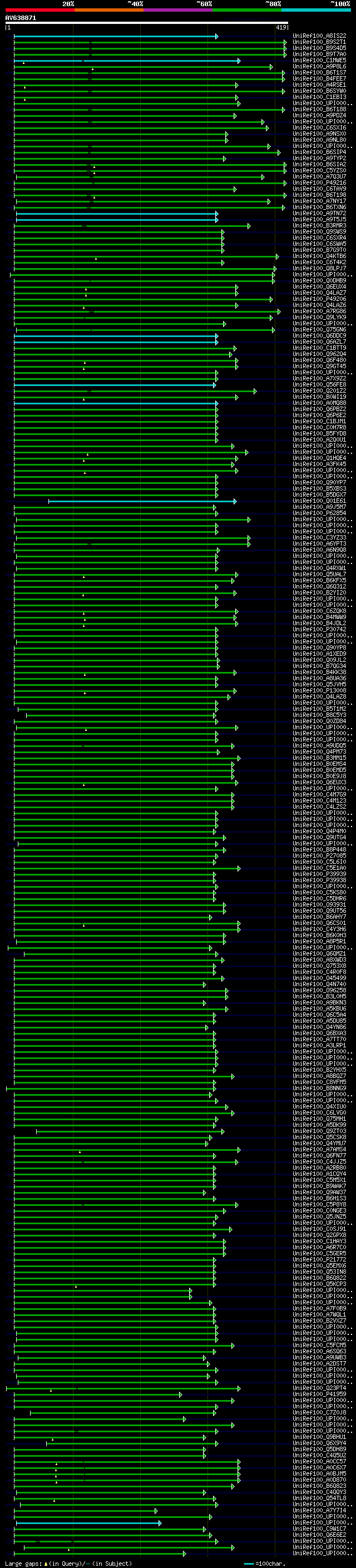Select hit UniRef100_Q56FE8
Image resolution: width=356 pixels, height=1568 pixels.
(x=319, y=385)
